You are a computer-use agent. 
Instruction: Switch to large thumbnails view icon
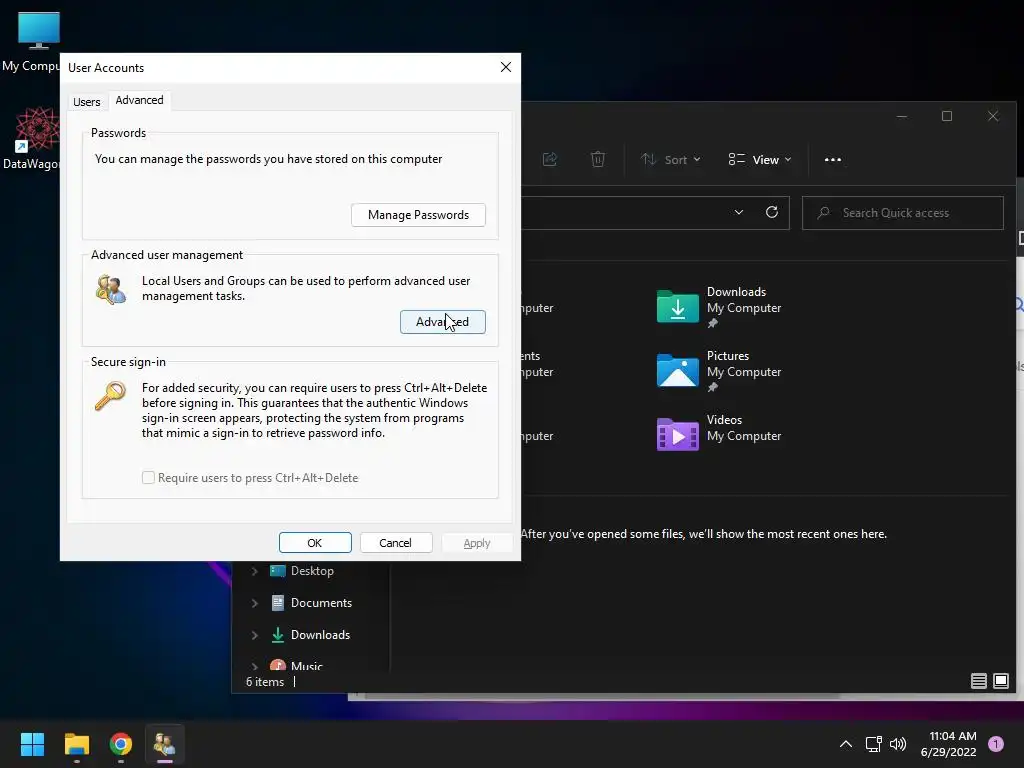(1000, 681)
